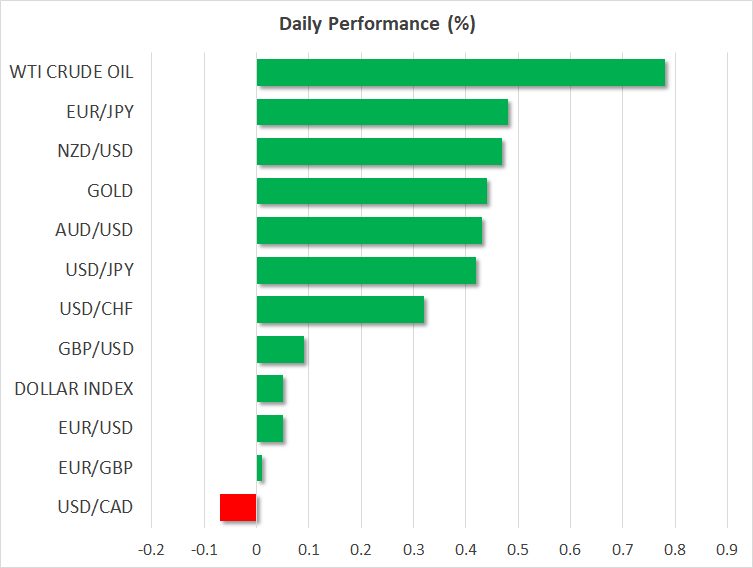Select the AUD/USD green bar
The height and width of the screenshot is (568, 753).
[369, 231]
